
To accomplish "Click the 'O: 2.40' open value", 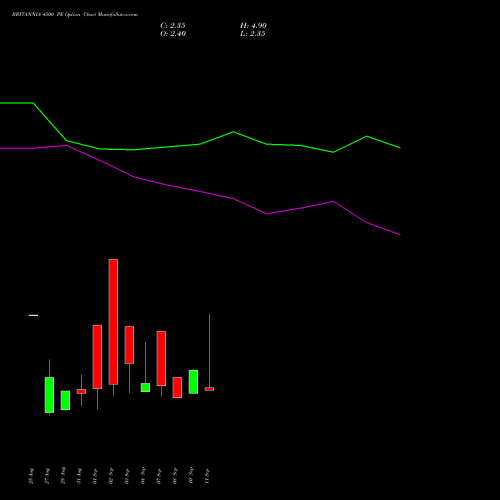I will (173, 34).
